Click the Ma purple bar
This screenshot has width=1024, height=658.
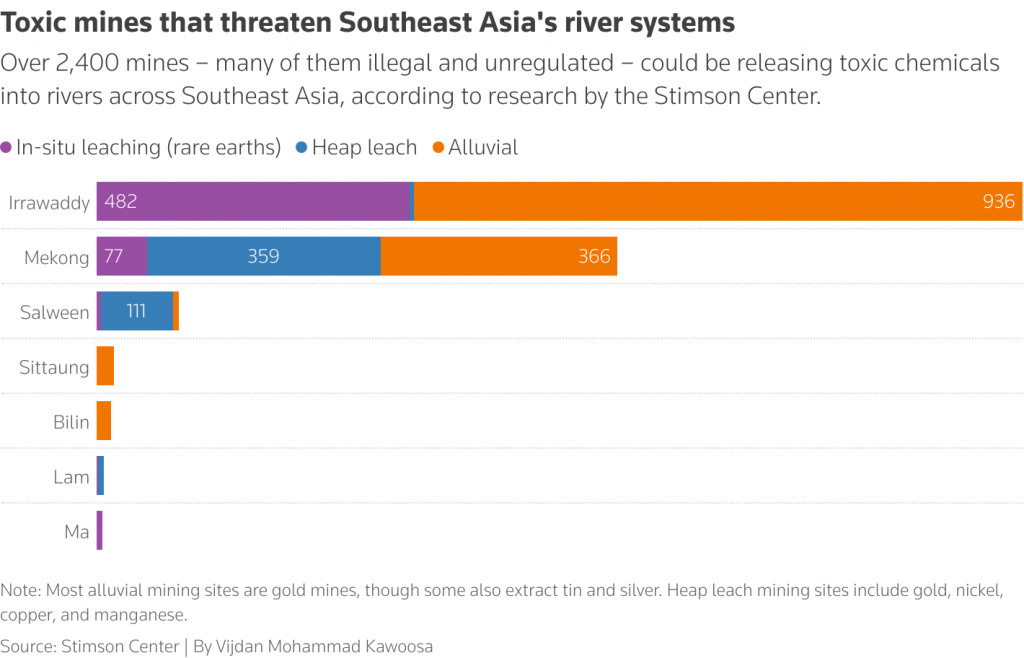click(99, 530)
